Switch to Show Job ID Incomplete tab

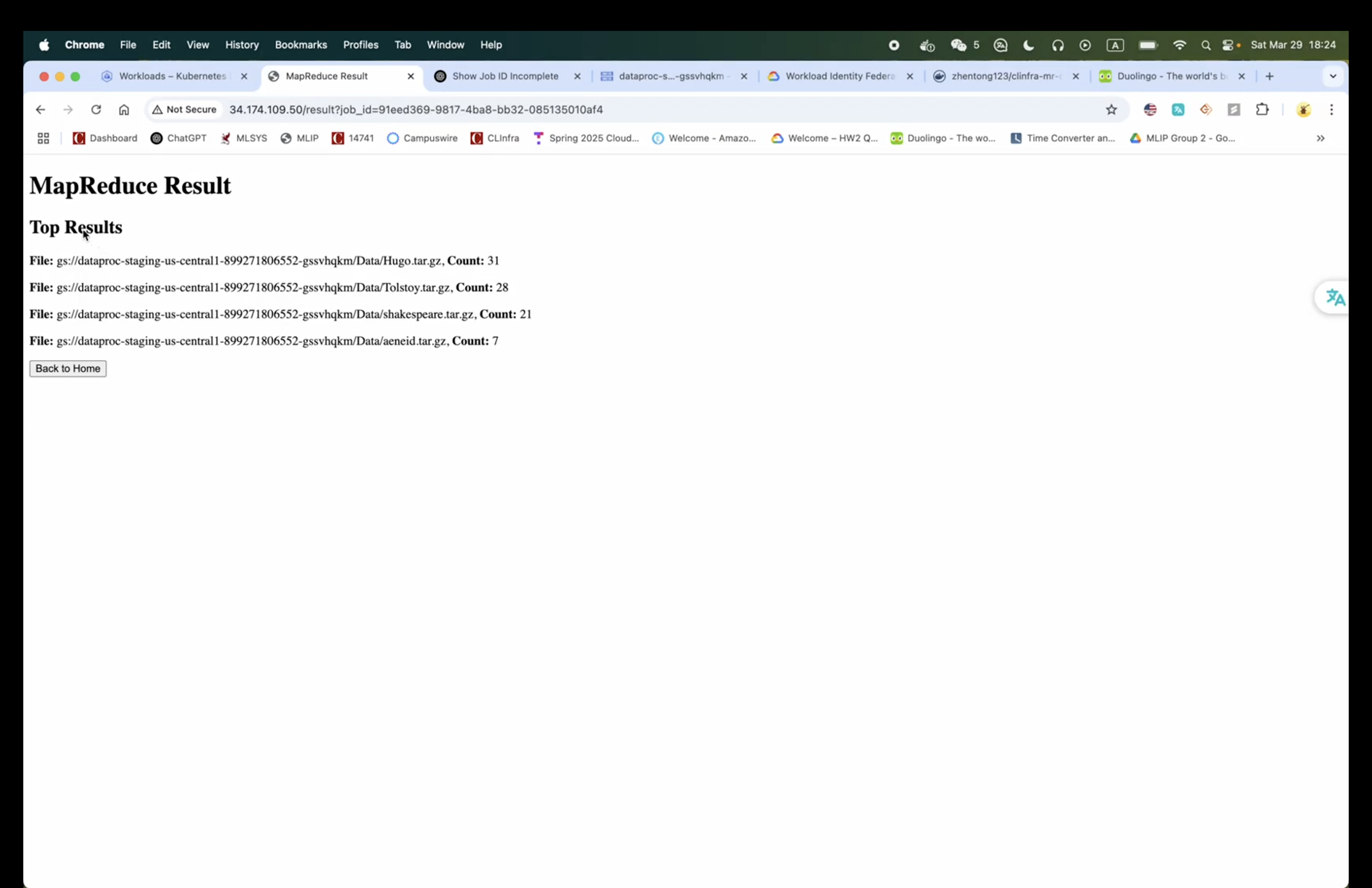coord(505,76)
